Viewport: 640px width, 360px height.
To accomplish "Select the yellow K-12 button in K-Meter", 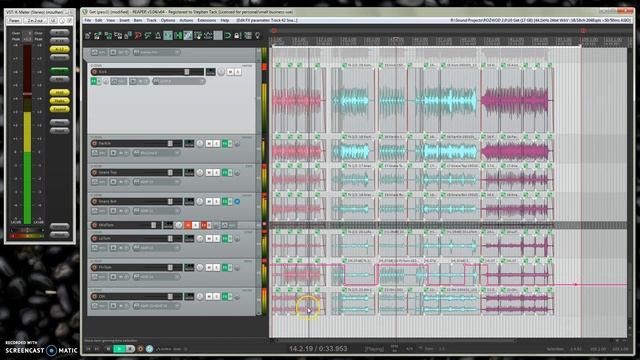I will pyautogui.click(x=60, y=49).
